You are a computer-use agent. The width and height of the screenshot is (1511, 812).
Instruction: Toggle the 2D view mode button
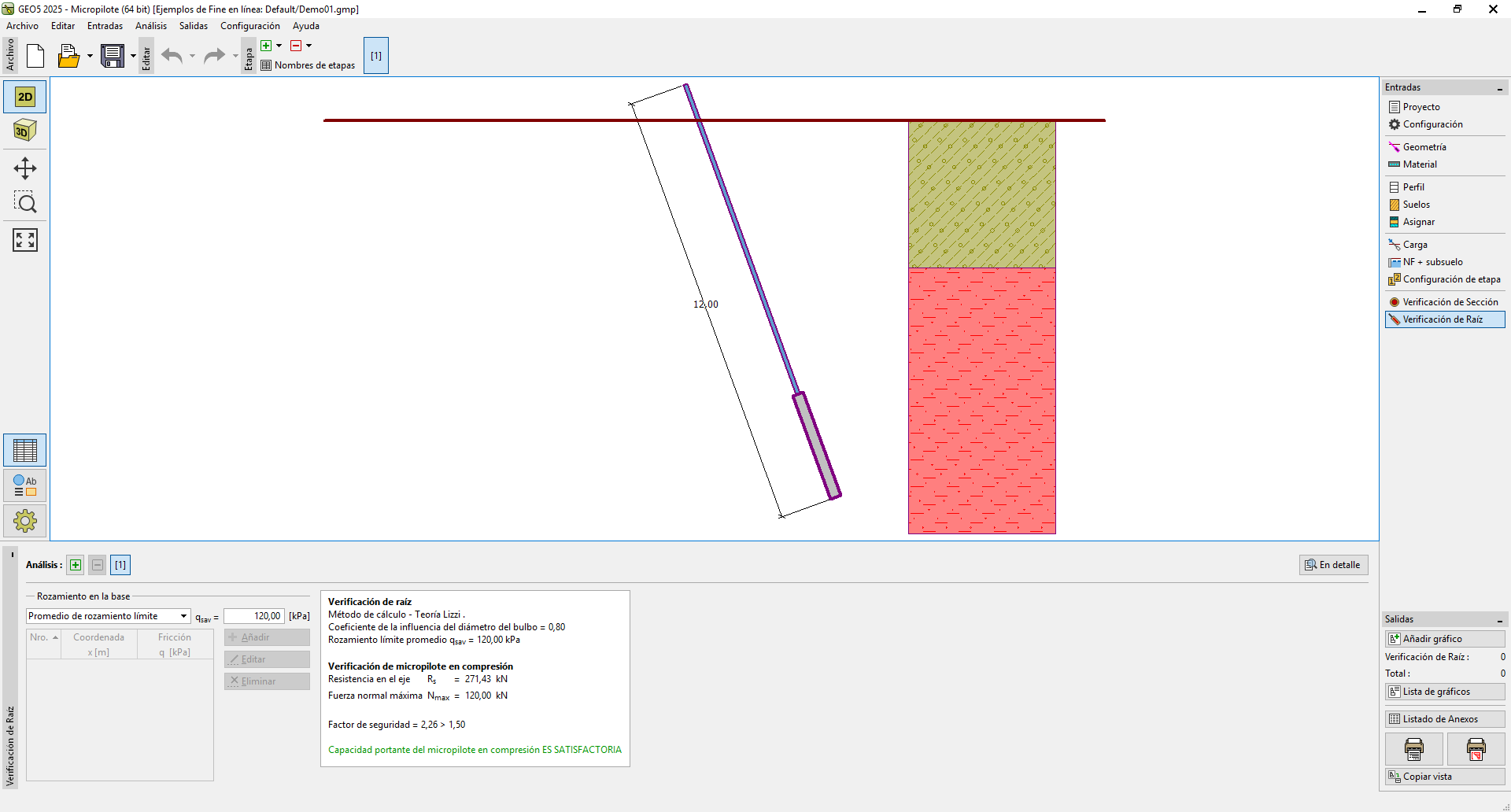[x=25, y=97]
